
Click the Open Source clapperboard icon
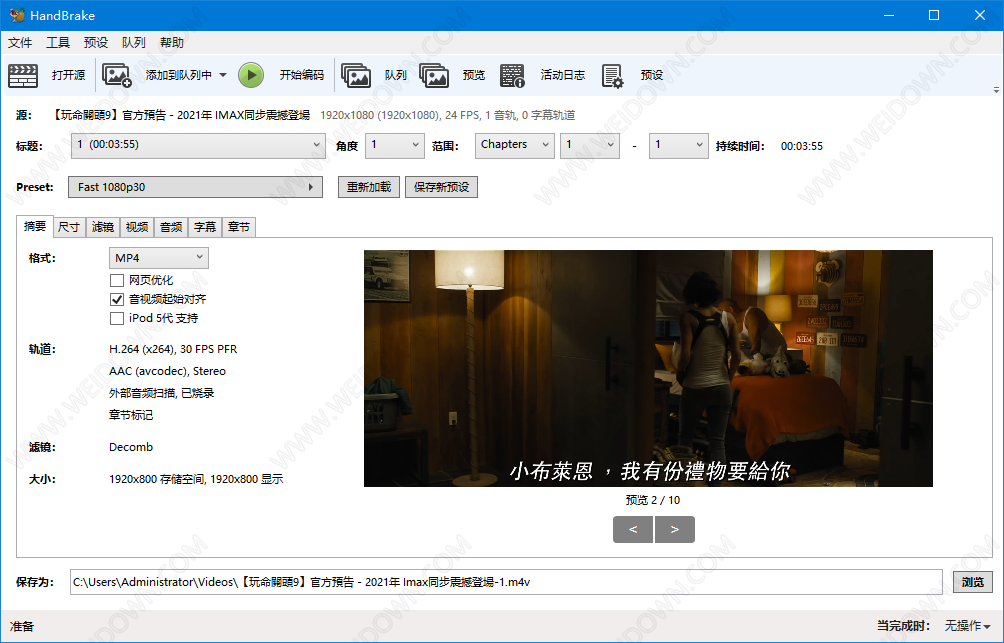(x=23, y=75)
